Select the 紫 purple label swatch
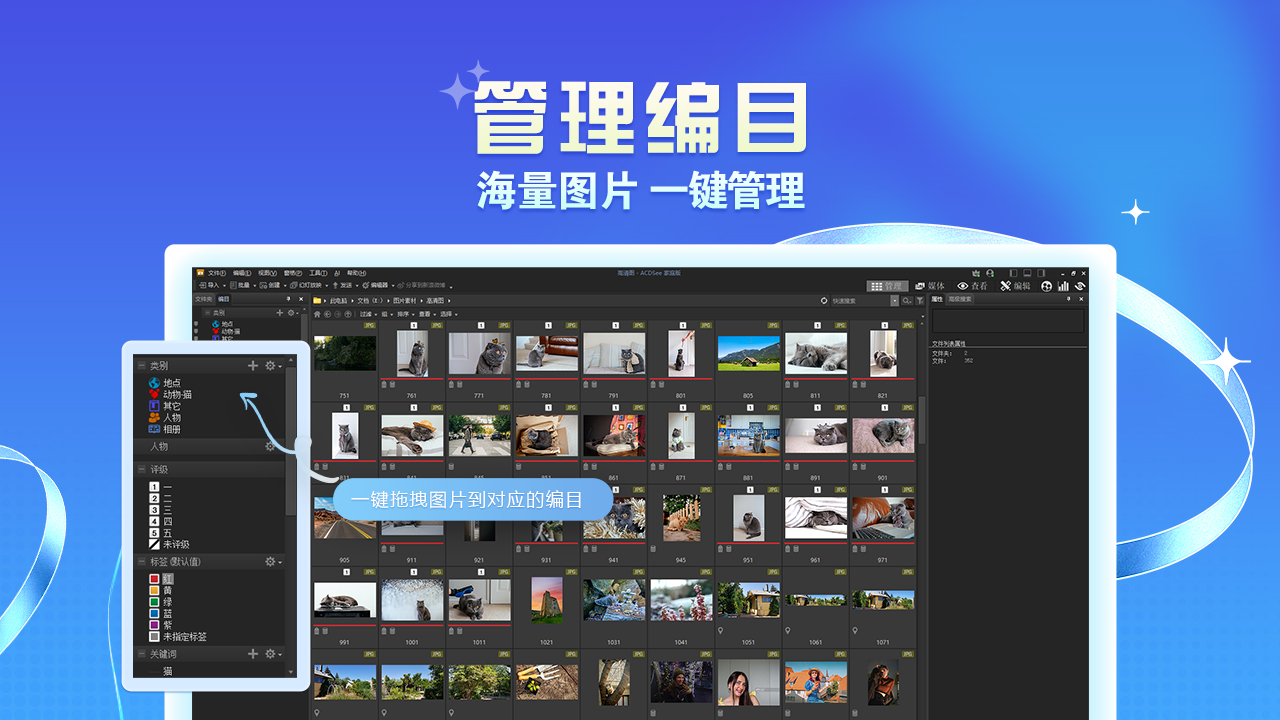The width and height of the screenshot is (1280, 720). coord(153,625)
